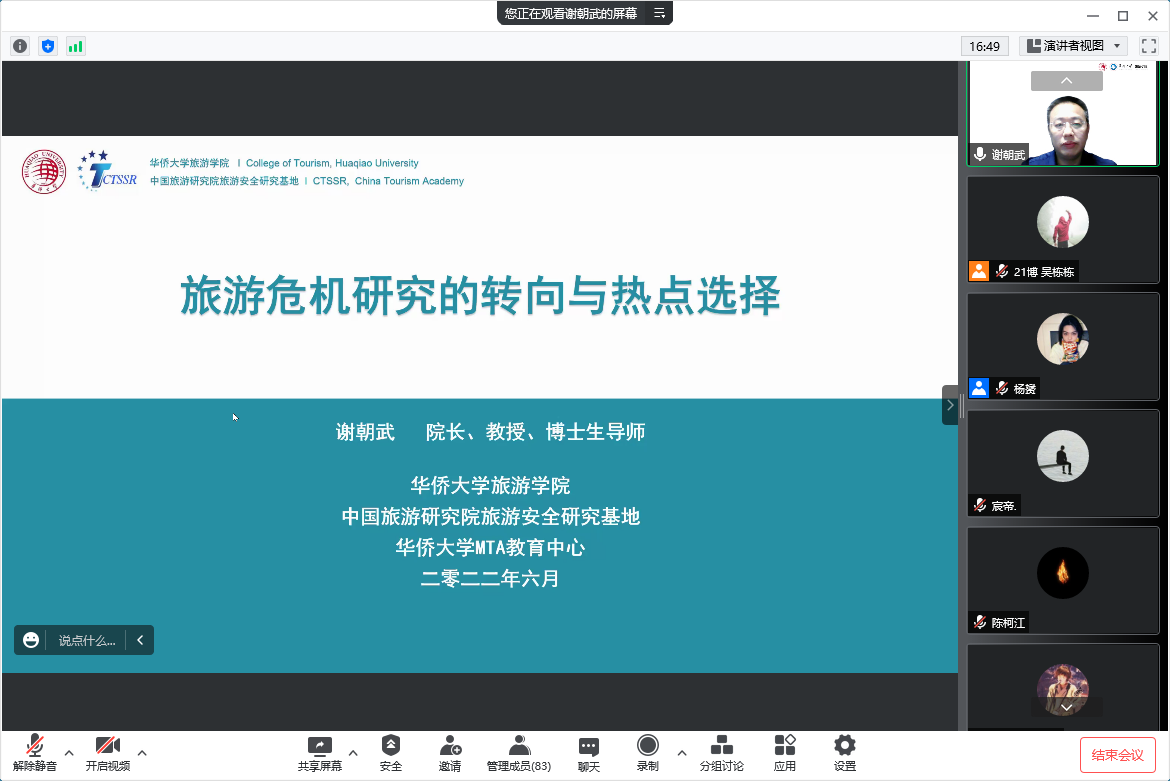The image size is (1170, 781).
Task: Open meeting Settings (设置)
Action: (845, 753)
